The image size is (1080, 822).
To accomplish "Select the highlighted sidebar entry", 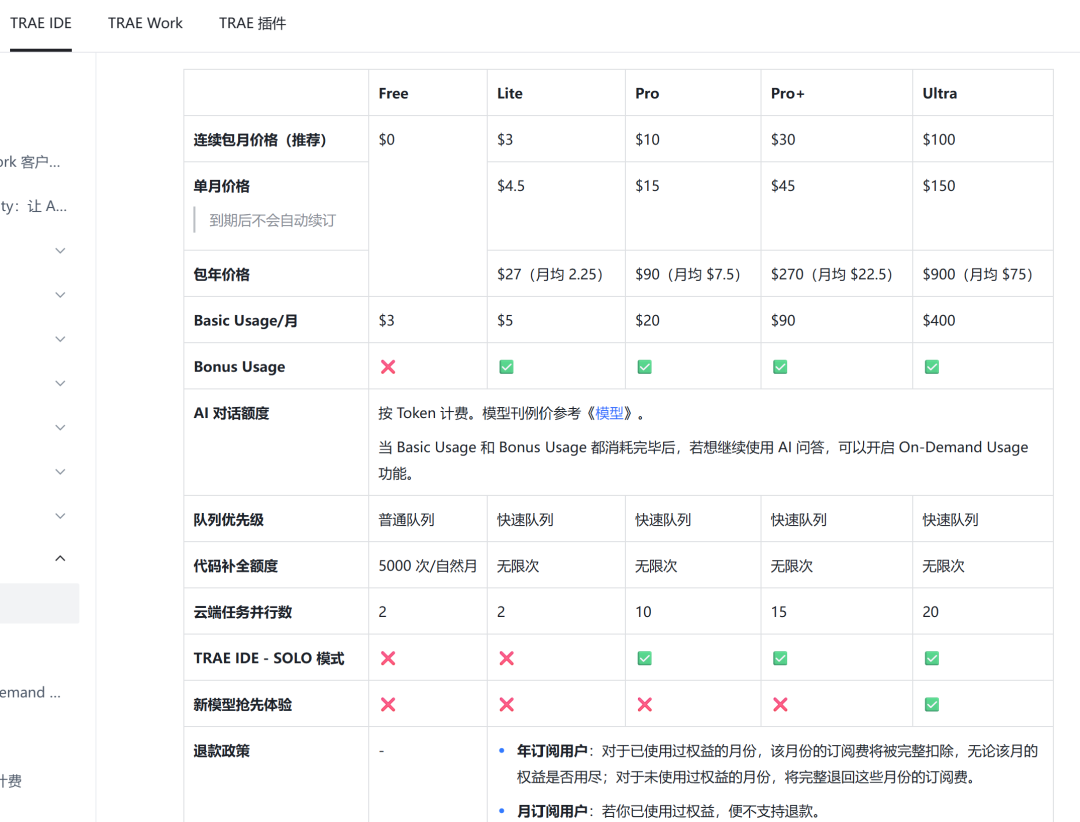I will 39,603.
